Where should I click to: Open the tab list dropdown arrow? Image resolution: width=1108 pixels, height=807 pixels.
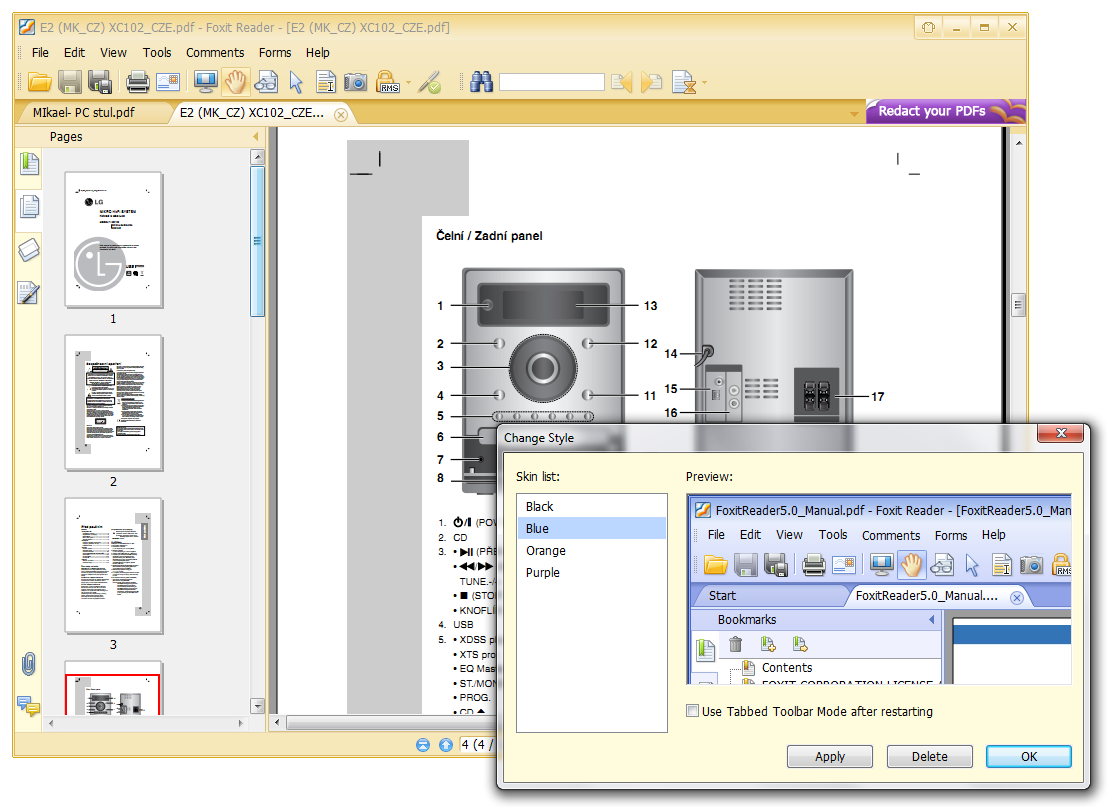(854, 114)
